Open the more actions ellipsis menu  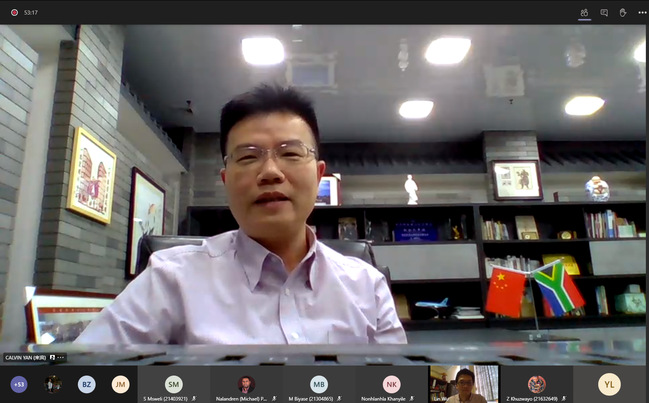[641, 12]
